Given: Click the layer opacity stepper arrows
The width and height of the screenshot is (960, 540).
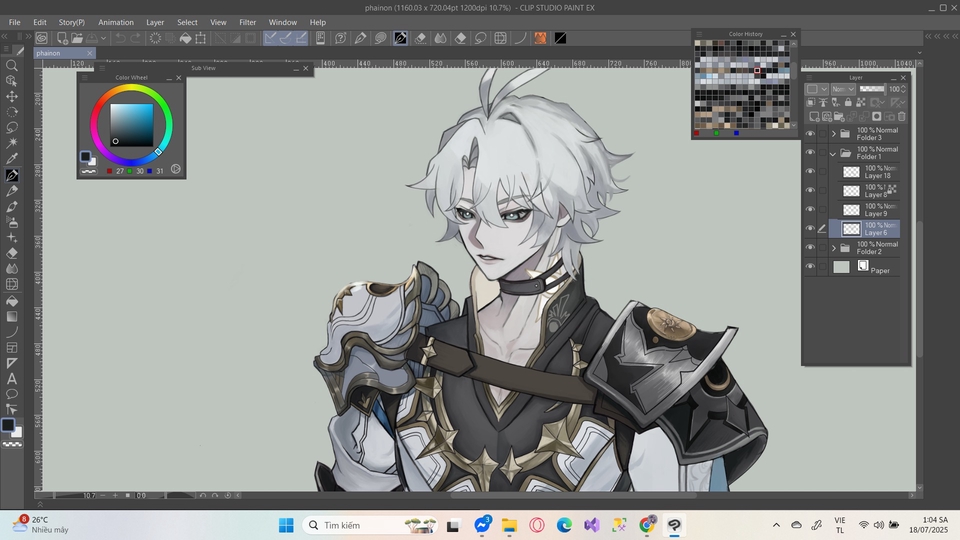Looking at the screenshot, I should pos(903,89).
